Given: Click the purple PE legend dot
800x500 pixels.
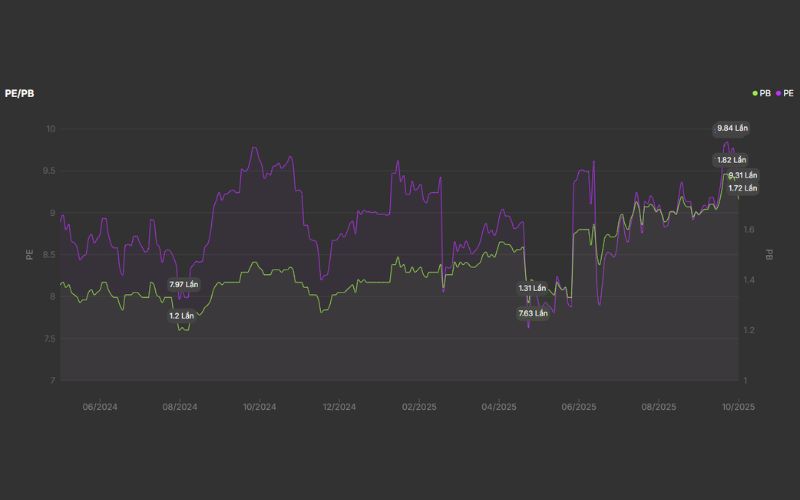Looking at the screenshot, I should [x=778, y=93].
